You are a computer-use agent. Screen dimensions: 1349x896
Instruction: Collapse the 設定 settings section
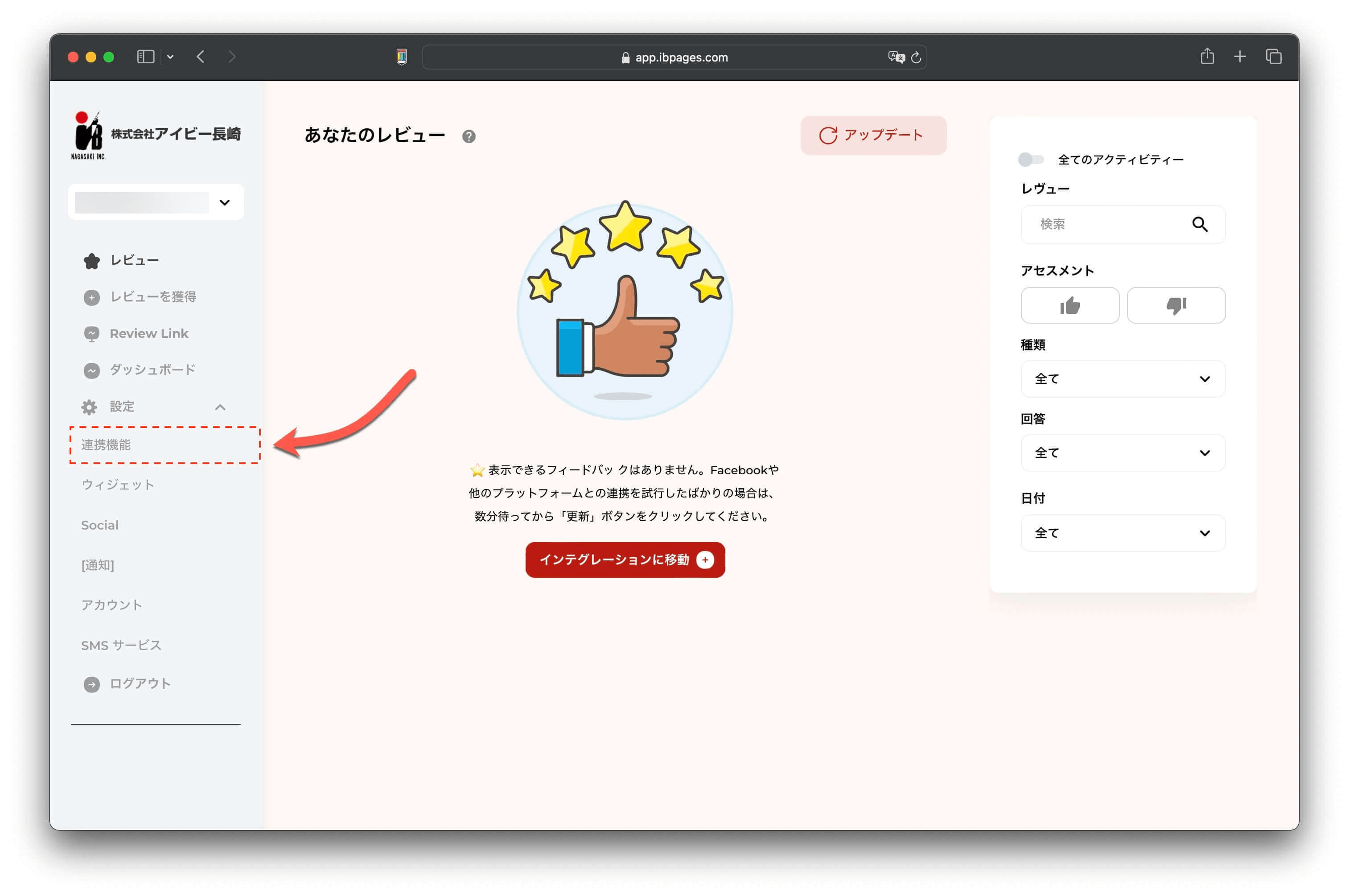[220, 407]
